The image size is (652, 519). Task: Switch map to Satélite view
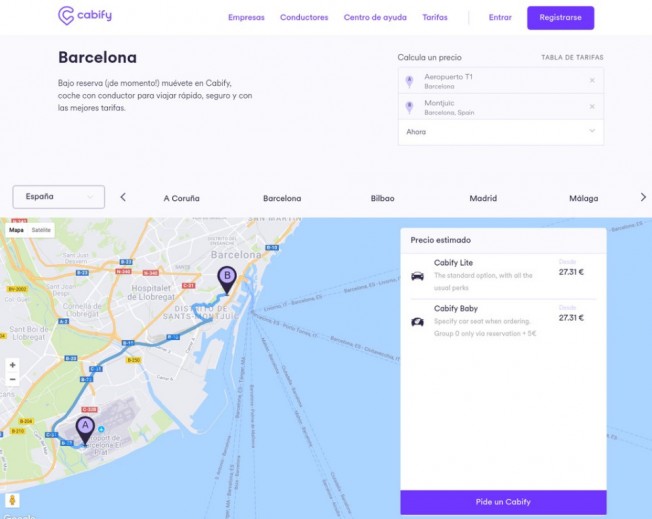(41, 230)
